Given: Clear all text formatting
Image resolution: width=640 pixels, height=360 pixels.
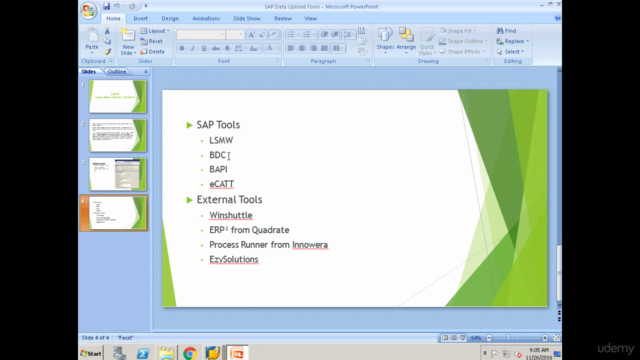Looking at the screenshot, I should click(x=274, y=35).
